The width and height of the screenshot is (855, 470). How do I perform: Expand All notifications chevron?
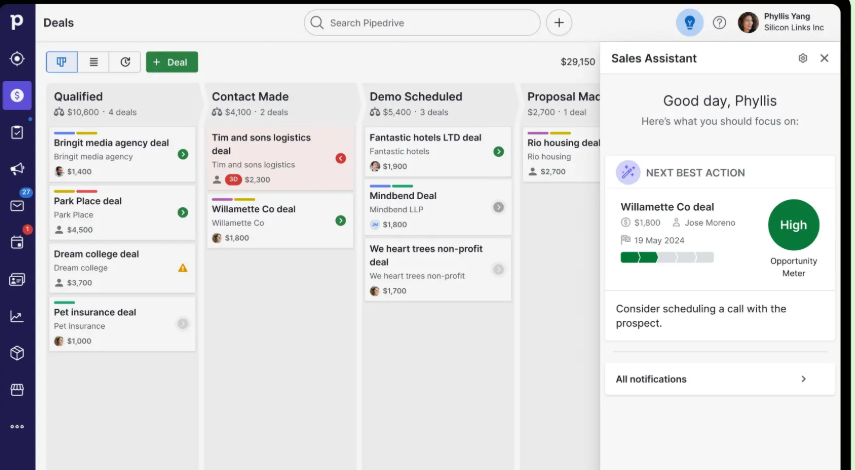coord(803,379)
